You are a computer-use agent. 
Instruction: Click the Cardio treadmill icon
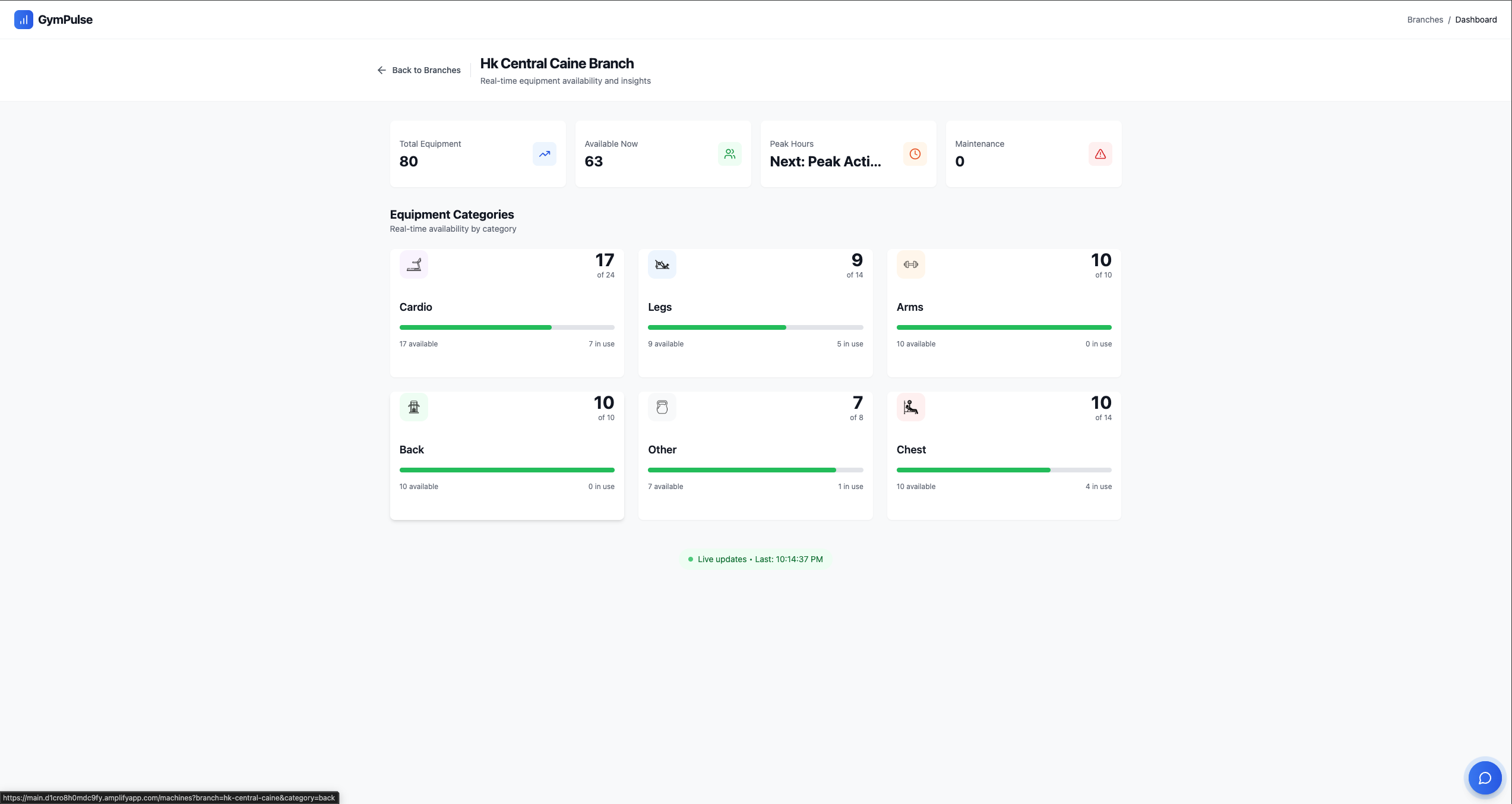413,264
